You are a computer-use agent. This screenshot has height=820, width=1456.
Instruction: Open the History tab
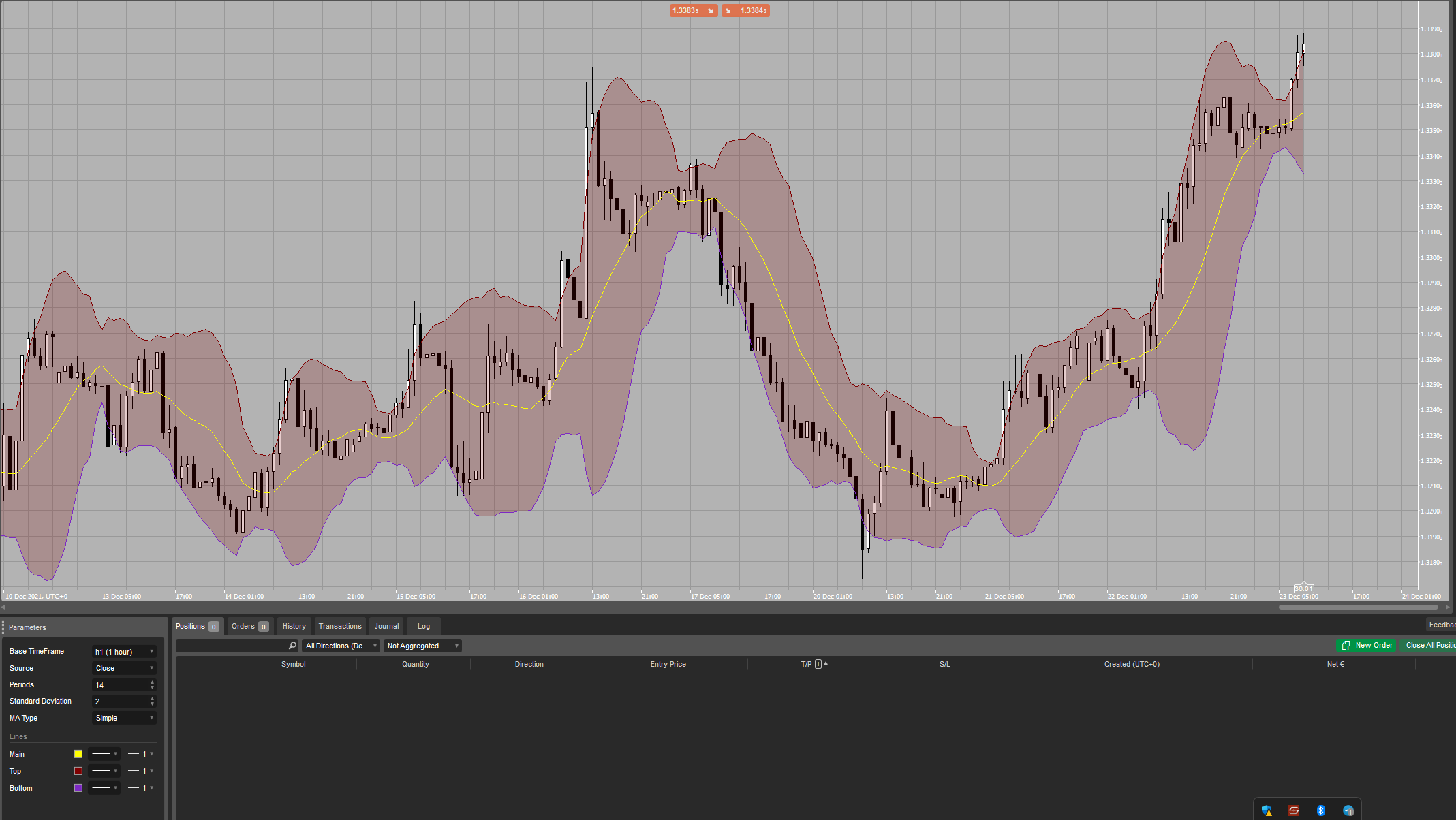coord(294,626)
